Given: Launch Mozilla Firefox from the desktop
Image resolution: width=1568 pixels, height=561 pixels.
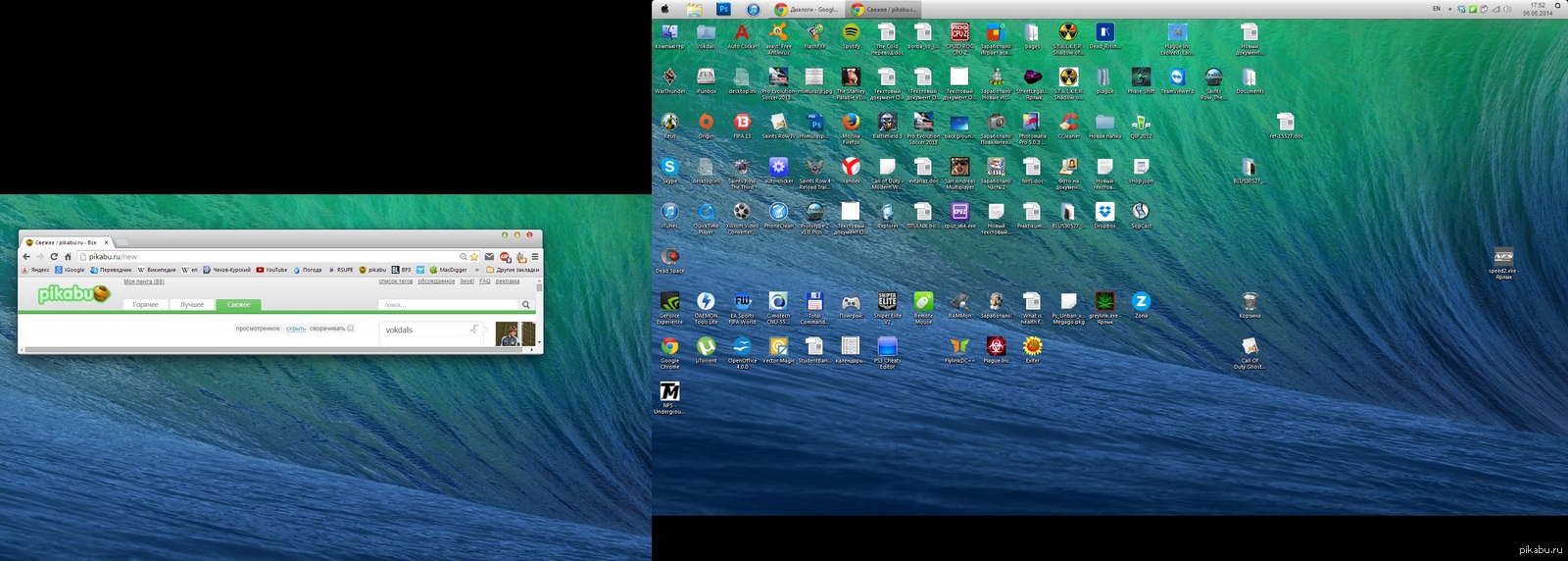Looking at the screenshot, I should coord(851,127).
